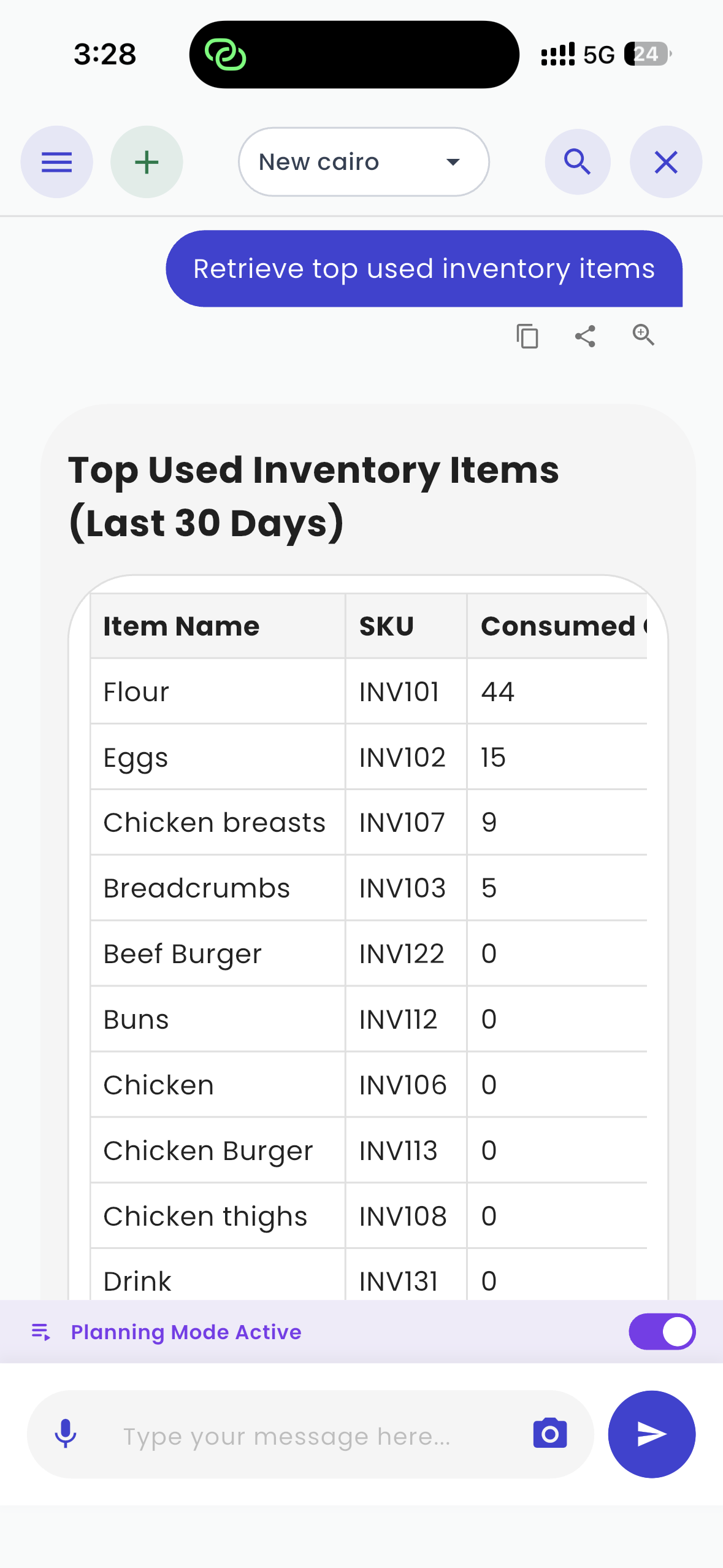Zoom in on response with magnifier-plus icon
Viewport: 723px width, 1568px height.
point(643,335)
